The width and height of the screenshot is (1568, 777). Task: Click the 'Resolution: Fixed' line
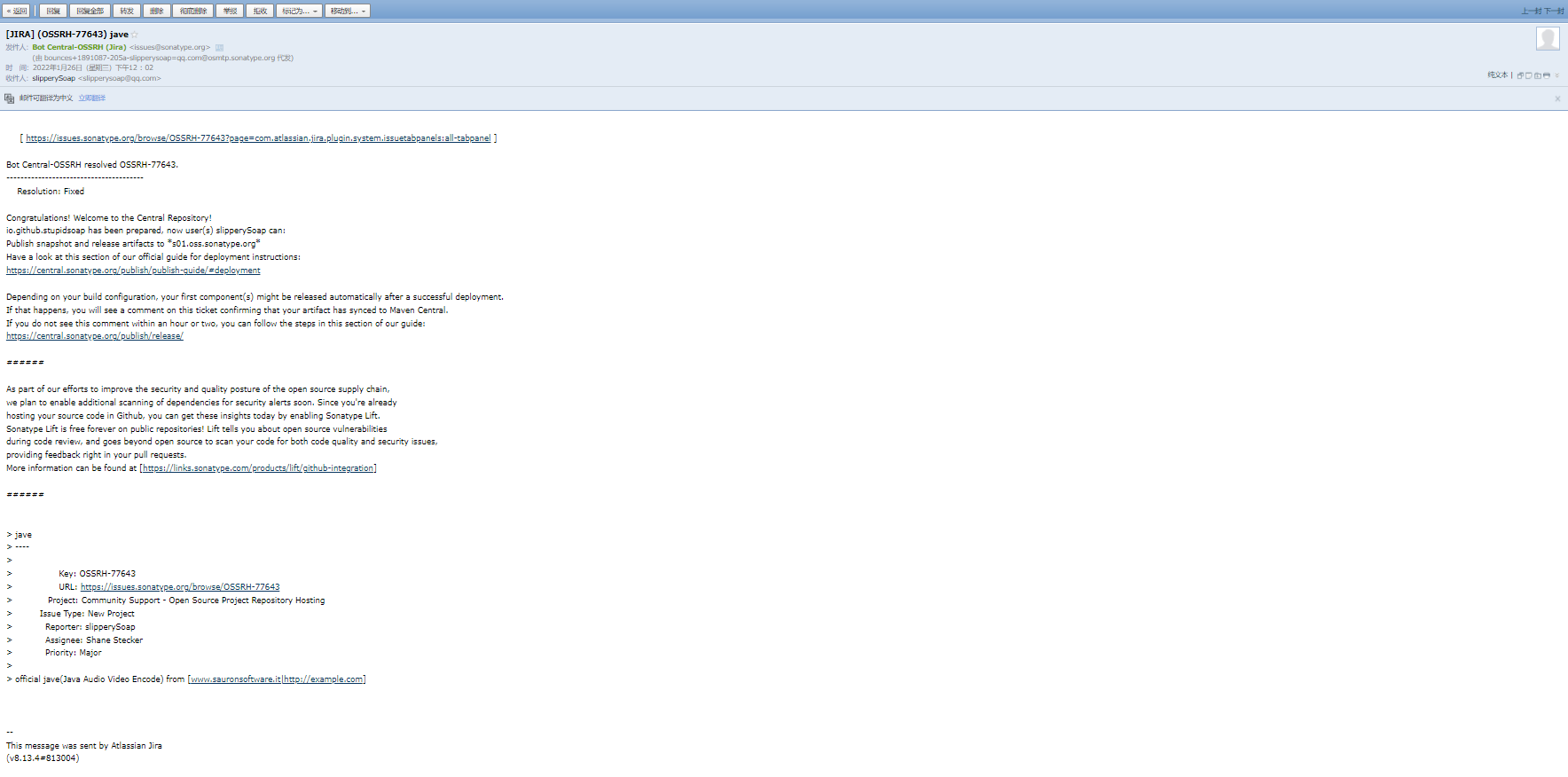pyautogui.click(x=51, y=192)
